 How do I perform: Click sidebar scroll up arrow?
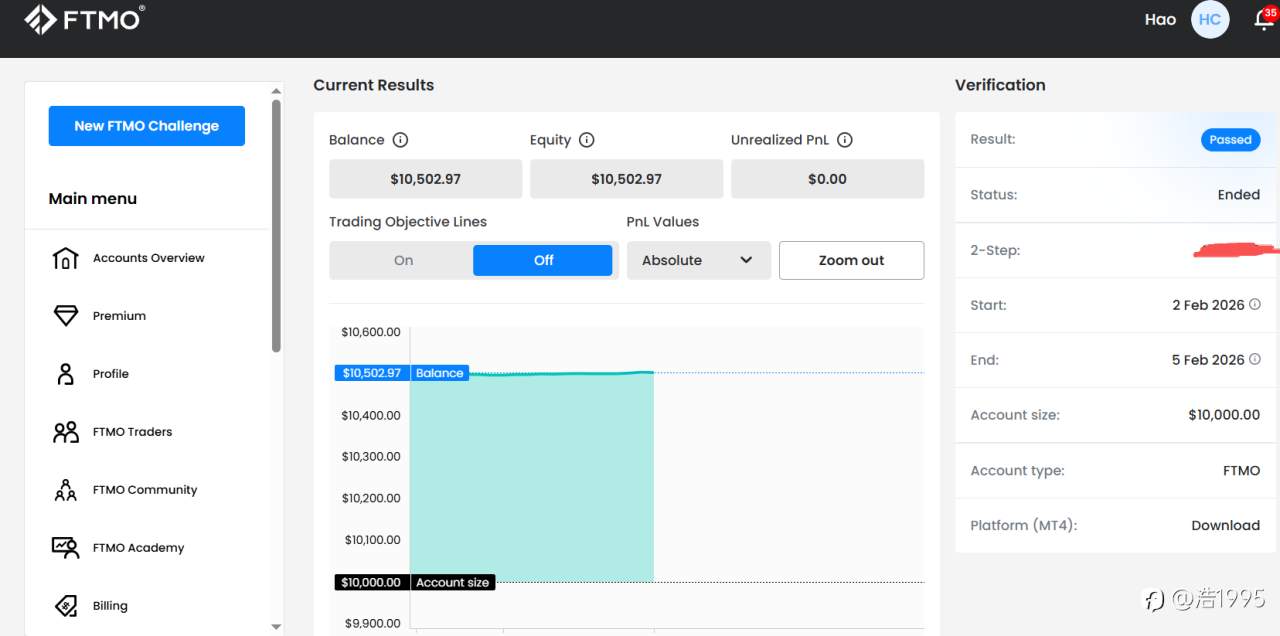point(276,92)
